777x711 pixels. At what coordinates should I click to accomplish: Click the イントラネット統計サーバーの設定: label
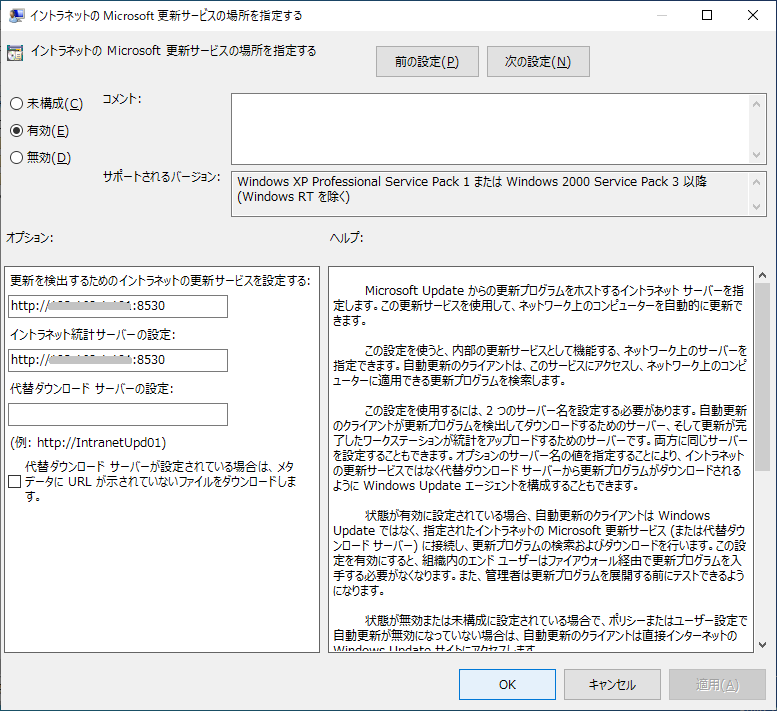93,334
